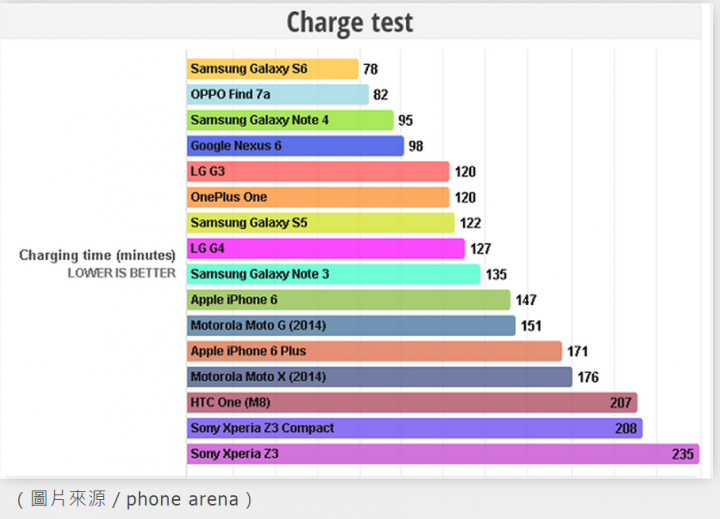Select the OnePlus One bar

(318, 197)
